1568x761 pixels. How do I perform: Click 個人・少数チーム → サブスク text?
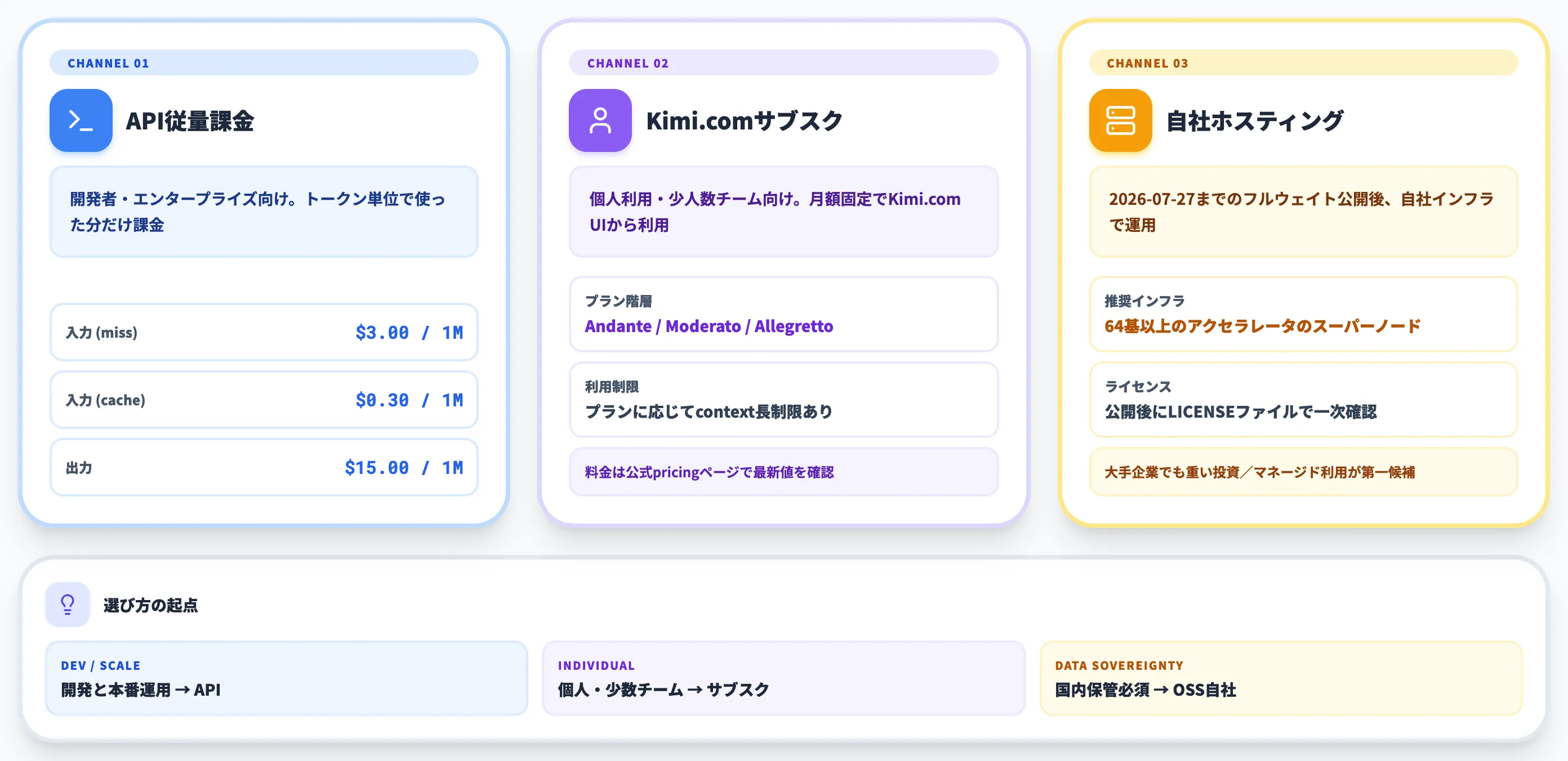pyautogui.click(x=663, y=690)
